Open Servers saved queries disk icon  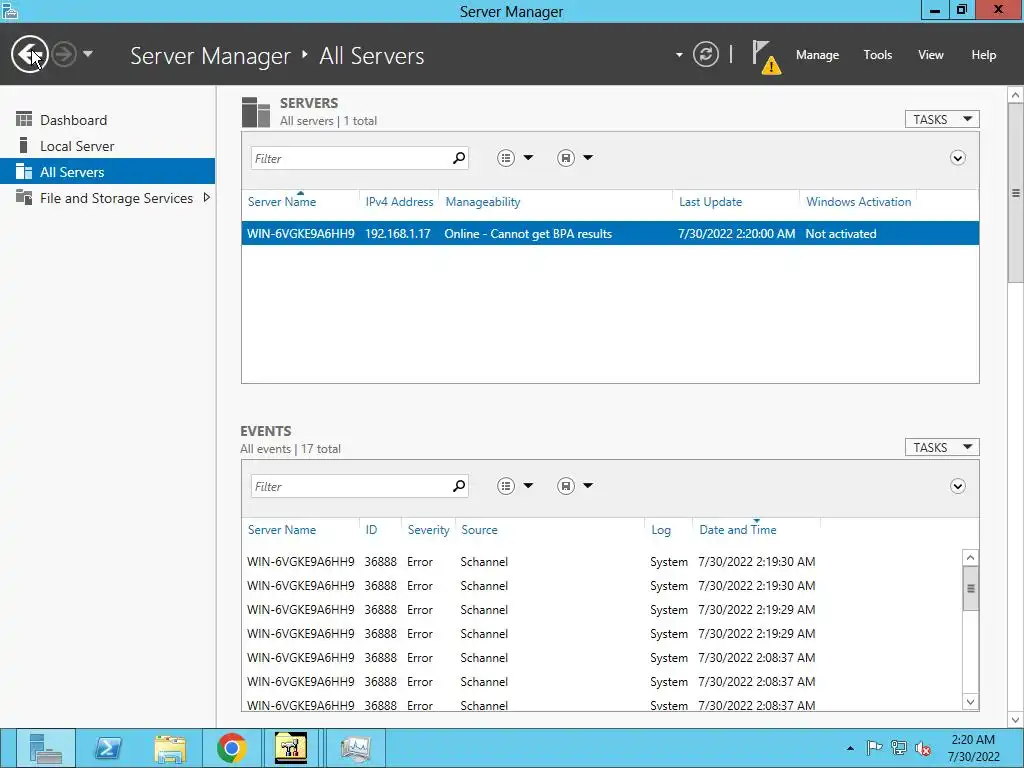(566, 157)
